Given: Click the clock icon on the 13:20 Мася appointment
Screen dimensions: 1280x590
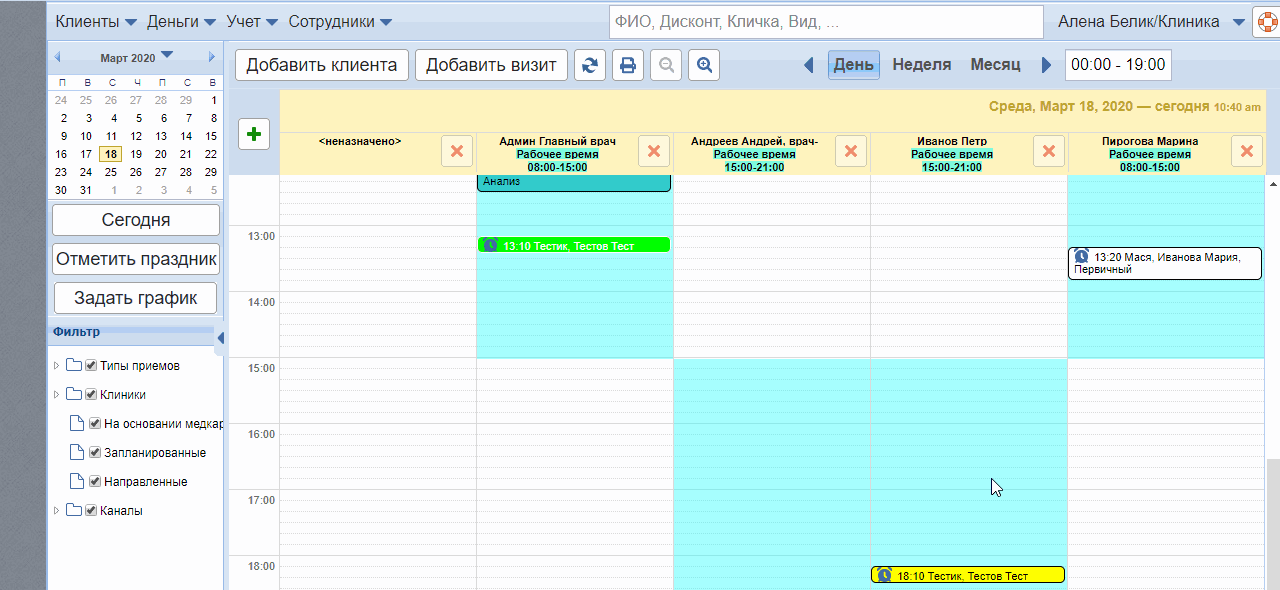Looking at the screenshot, I should click(1081, 257).
